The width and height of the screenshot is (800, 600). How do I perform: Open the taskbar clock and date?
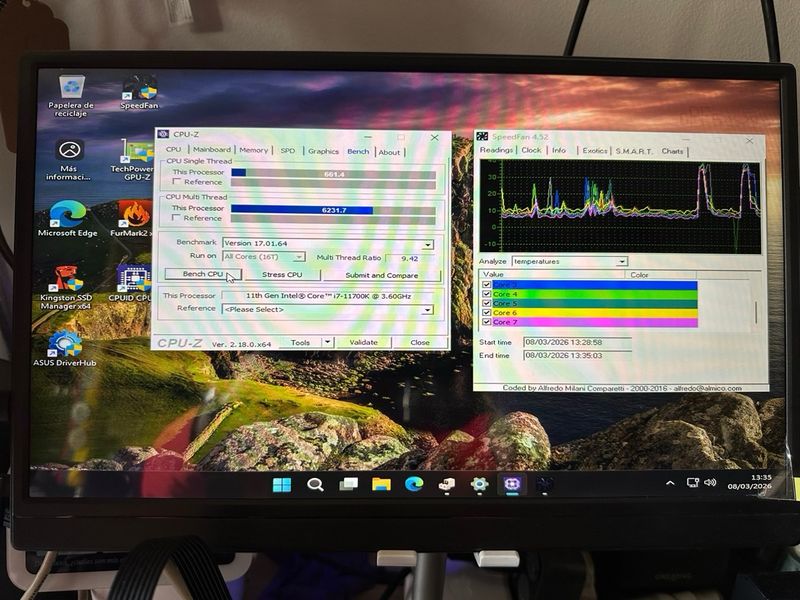pos(750,482)
